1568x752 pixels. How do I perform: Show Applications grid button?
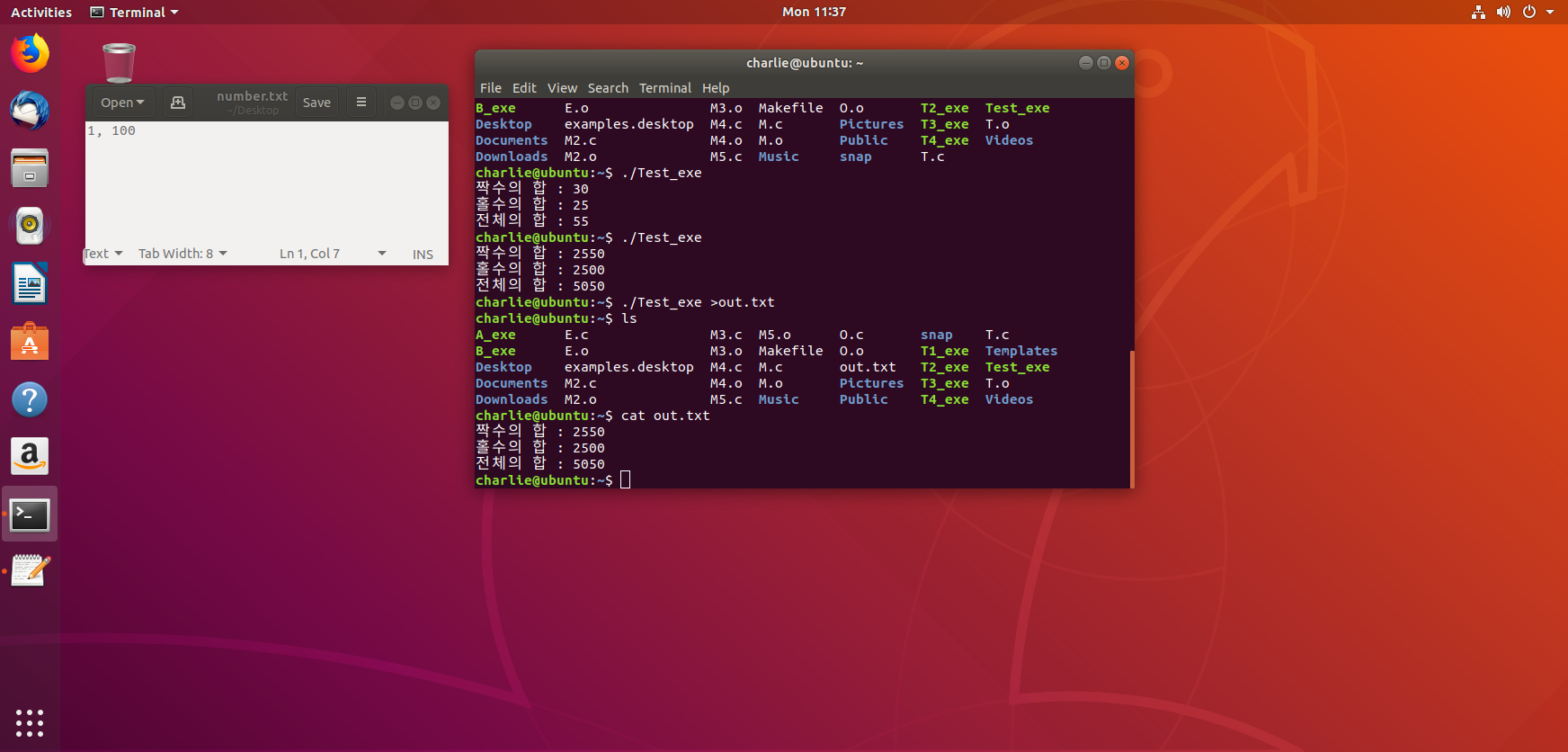(x=30, y=722)
